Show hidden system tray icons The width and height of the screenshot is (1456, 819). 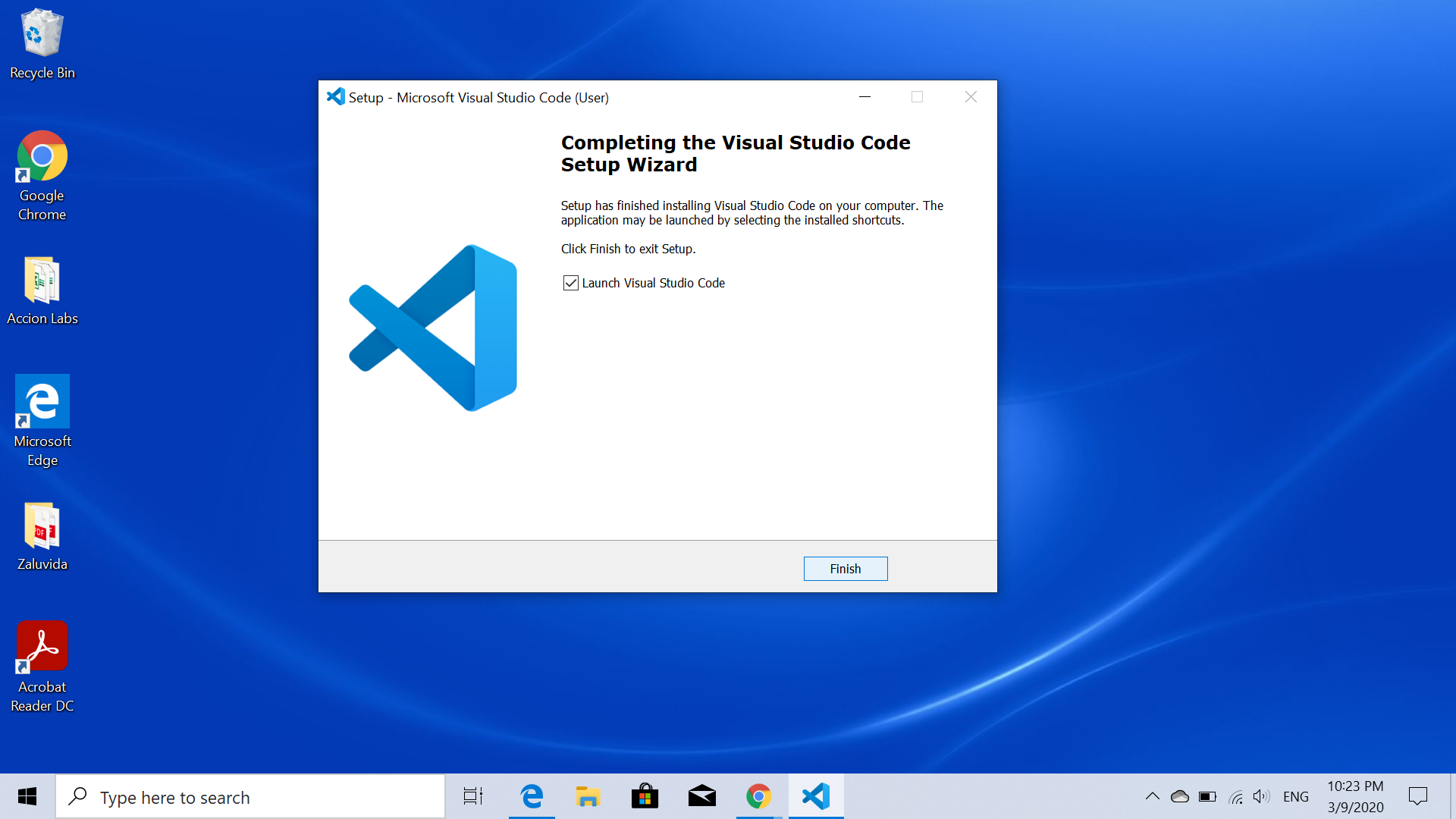tap(1152, 796)
